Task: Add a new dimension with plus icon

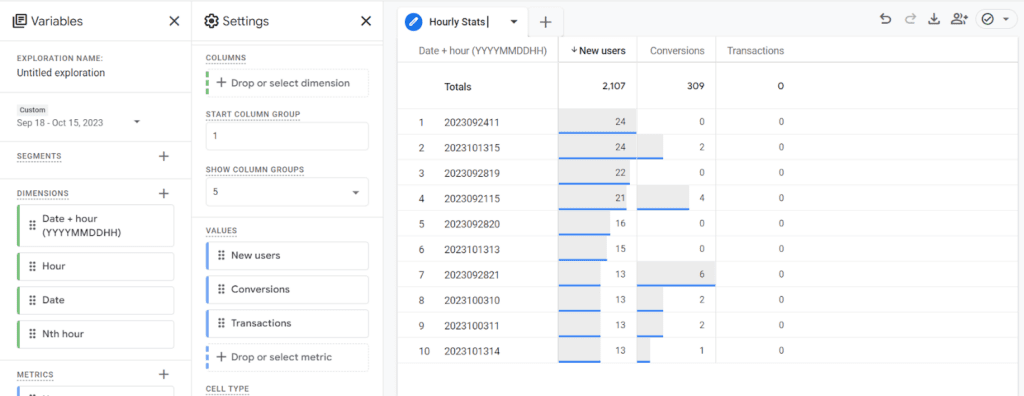Action: pyautogui.click(x=164, y=193)
